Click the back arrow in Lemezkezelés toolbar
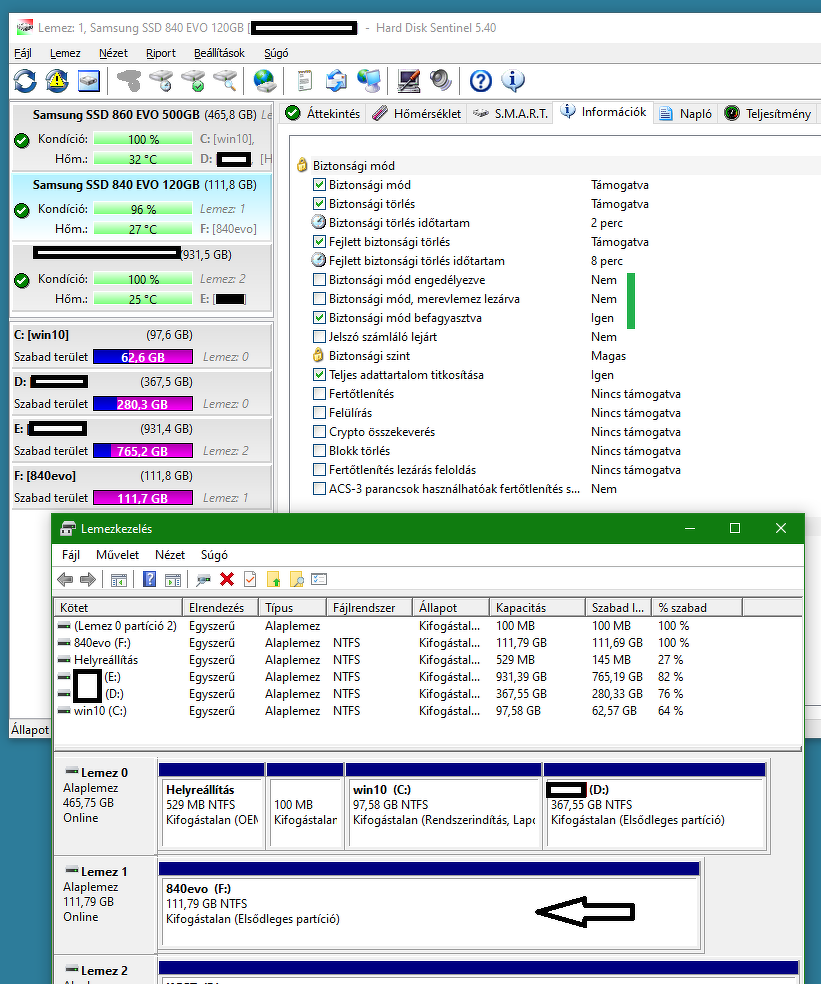821x984 pixels. point(65,579)
